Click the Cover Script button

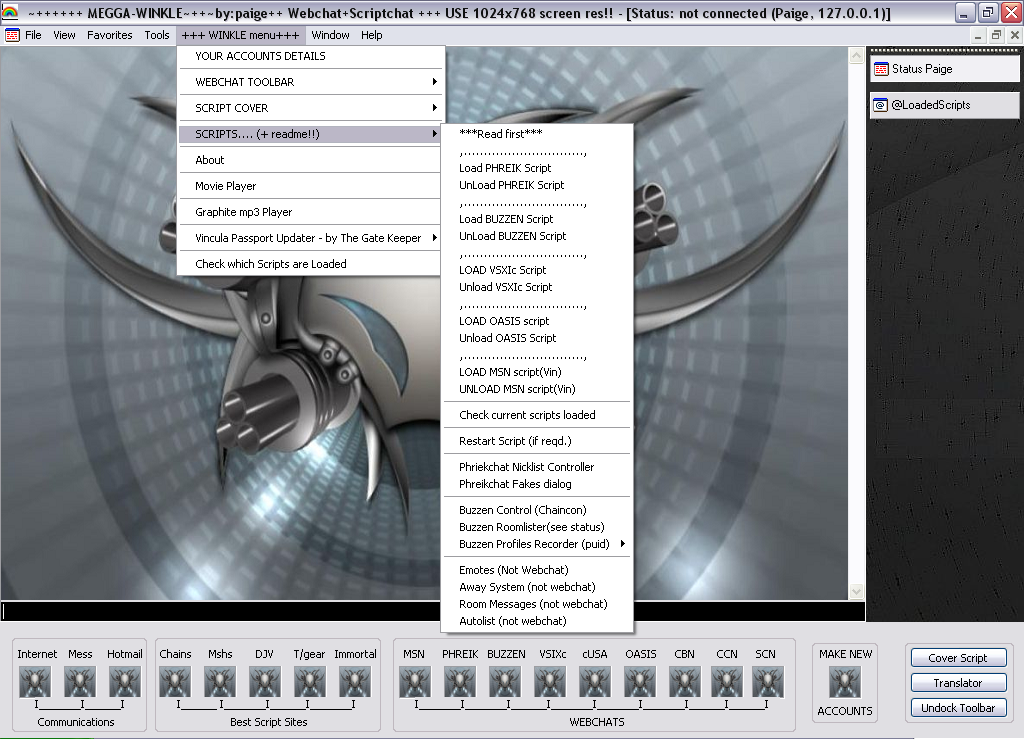coord(958,658)
